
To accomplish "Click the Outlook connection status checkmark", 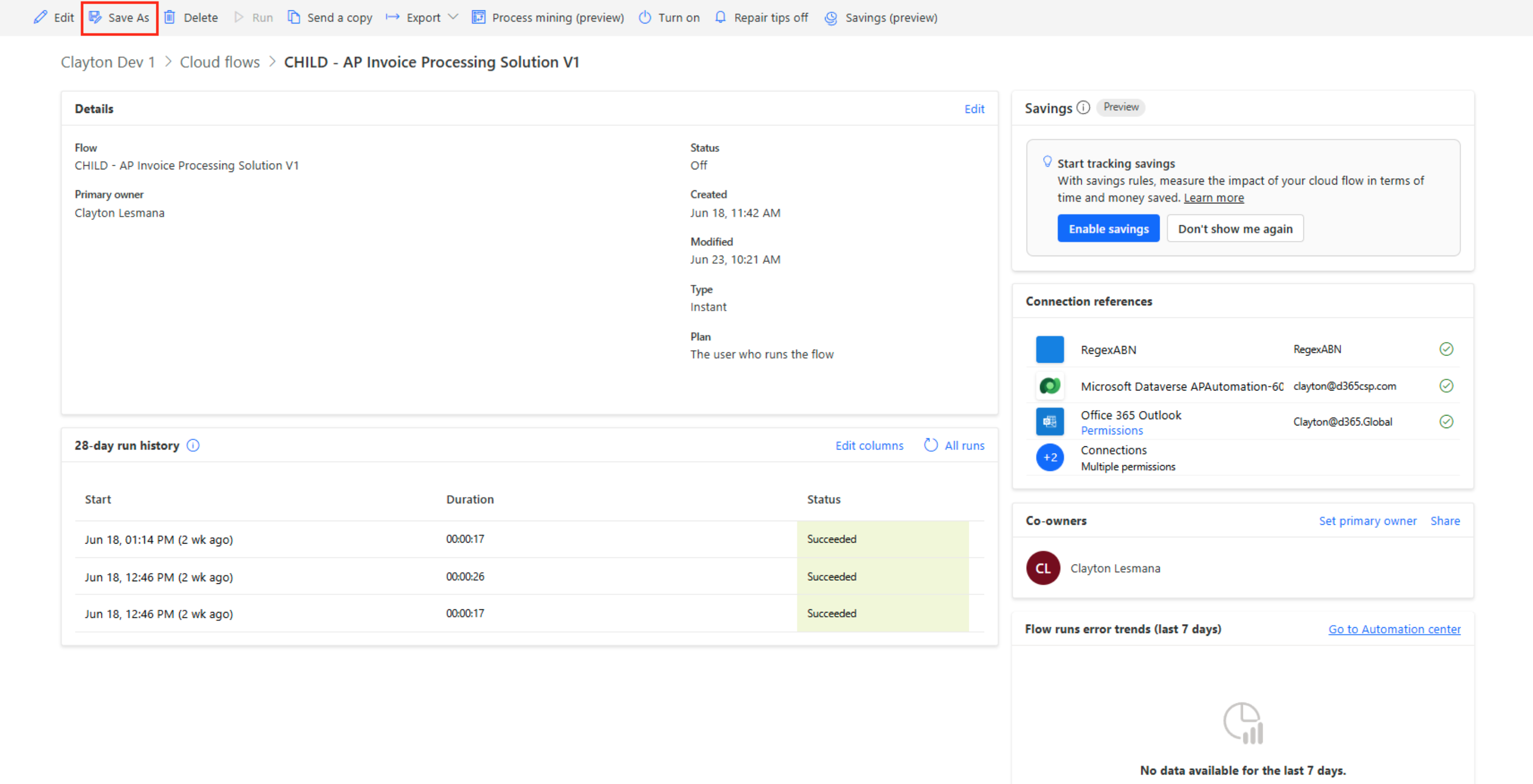I will (x=1446, y=421).
